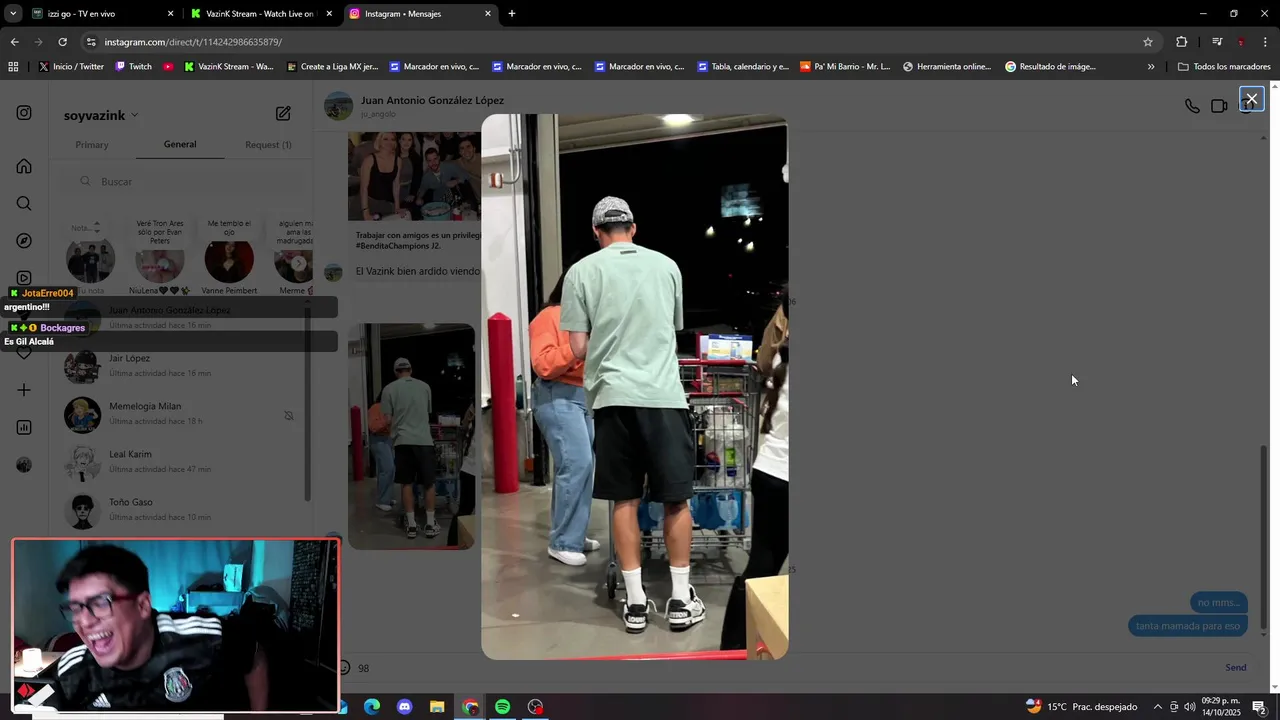Screen dimensions: 1280x720
Task: Switch to the General tab
Action: [180, 145]
